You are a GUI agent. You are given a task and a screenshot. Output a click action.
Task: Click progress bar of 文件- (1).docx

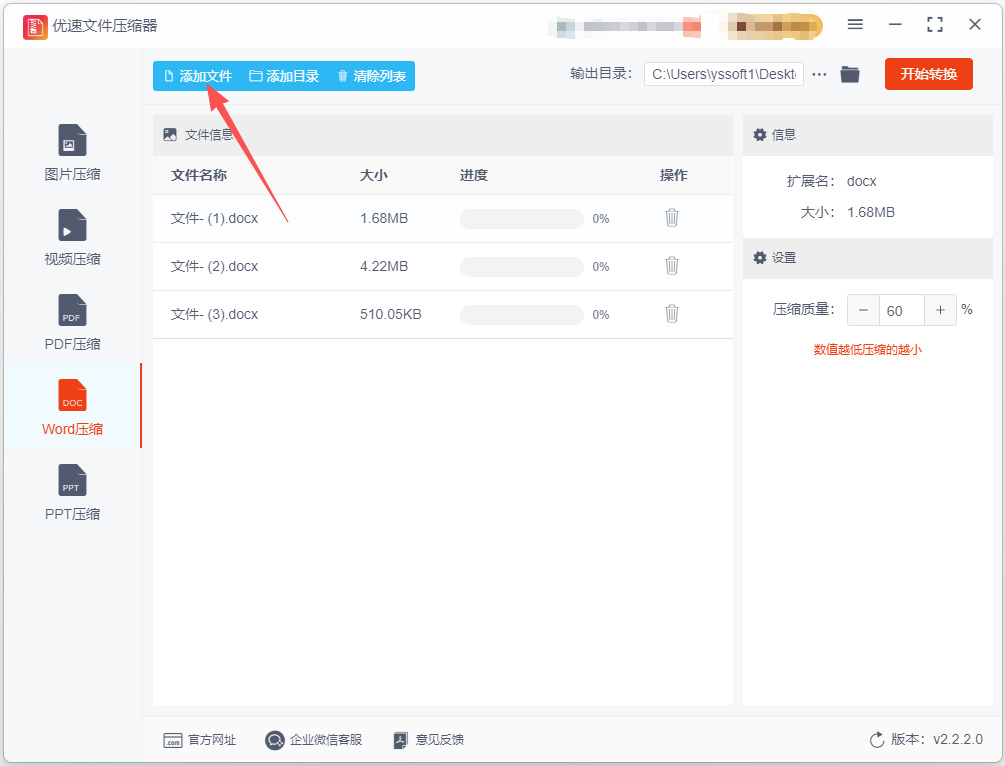[x=522, y=219]
